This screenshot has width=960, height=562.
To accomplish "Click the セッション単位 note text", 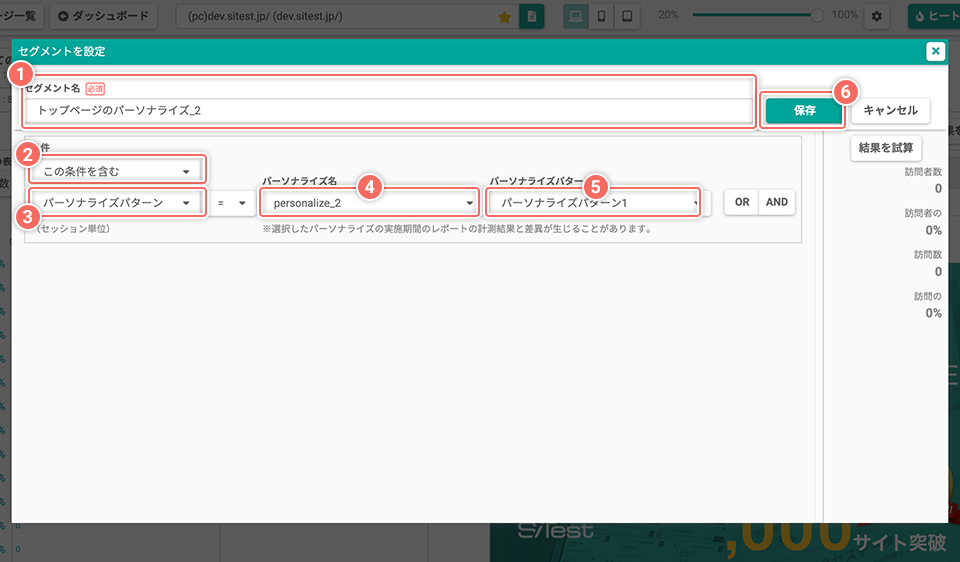I will coord(73,228).
